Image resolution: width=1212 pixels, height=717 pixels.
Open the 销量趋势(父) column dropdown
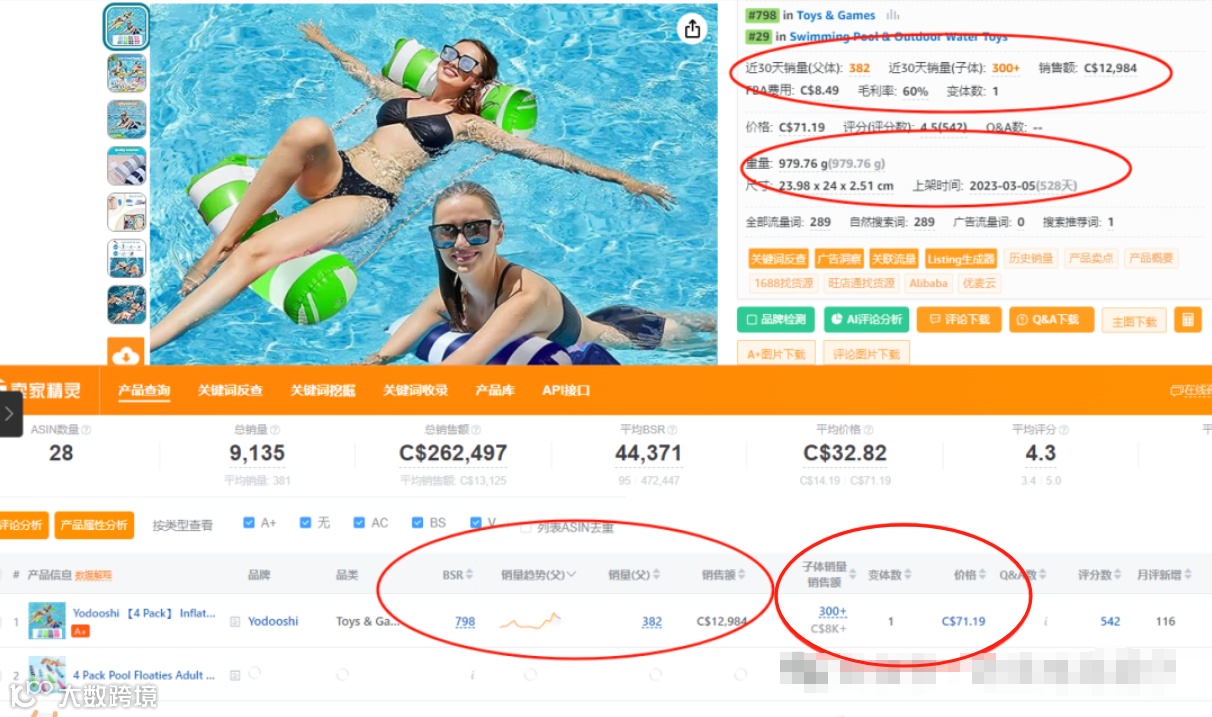pos(571,575)
